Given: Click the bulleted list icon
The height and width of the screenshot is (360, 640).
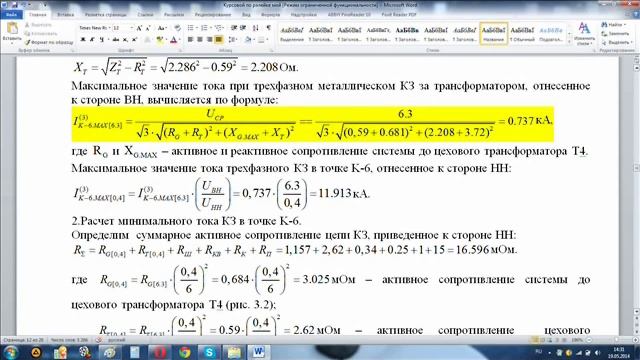Looking at the screenshot, I should [x=191, y=28].
